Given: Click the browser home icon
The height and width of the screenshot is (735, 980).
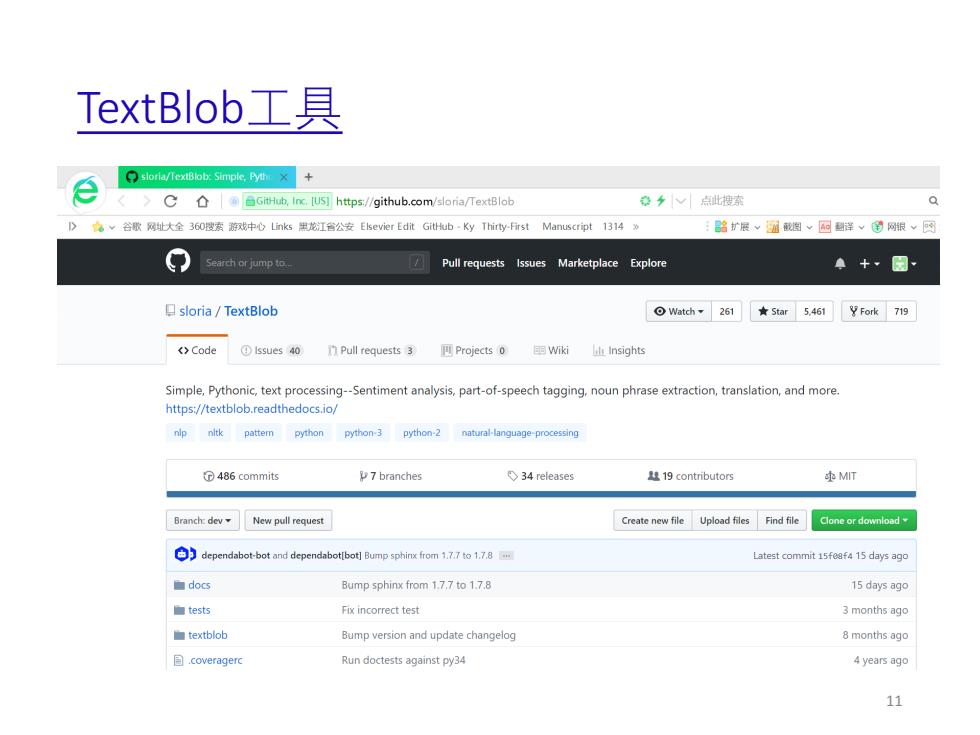Looking at the screenshot, I should [x=202, y=201].
